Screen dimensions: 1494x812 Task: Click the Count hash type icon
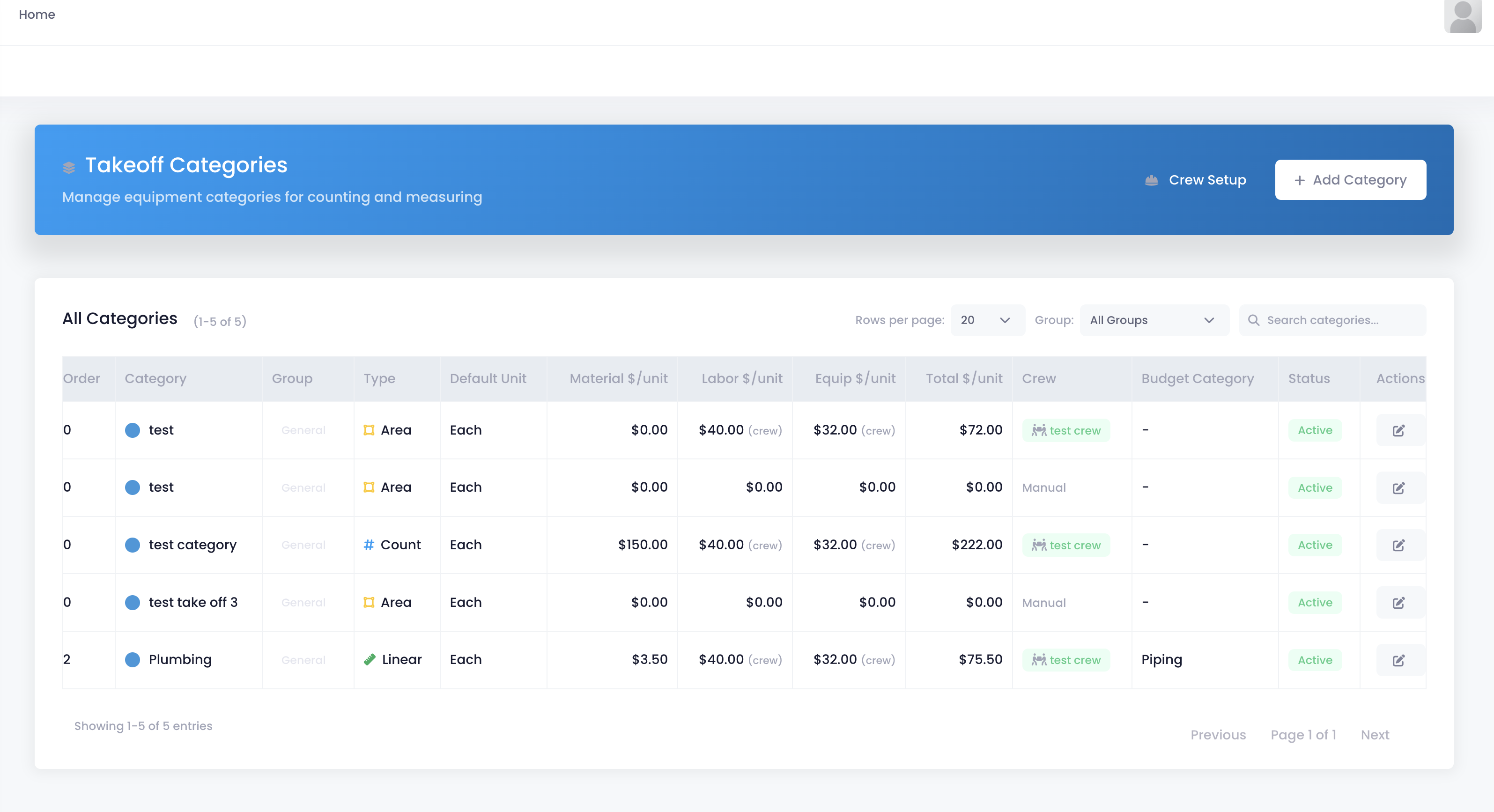(x=368, y=545)
